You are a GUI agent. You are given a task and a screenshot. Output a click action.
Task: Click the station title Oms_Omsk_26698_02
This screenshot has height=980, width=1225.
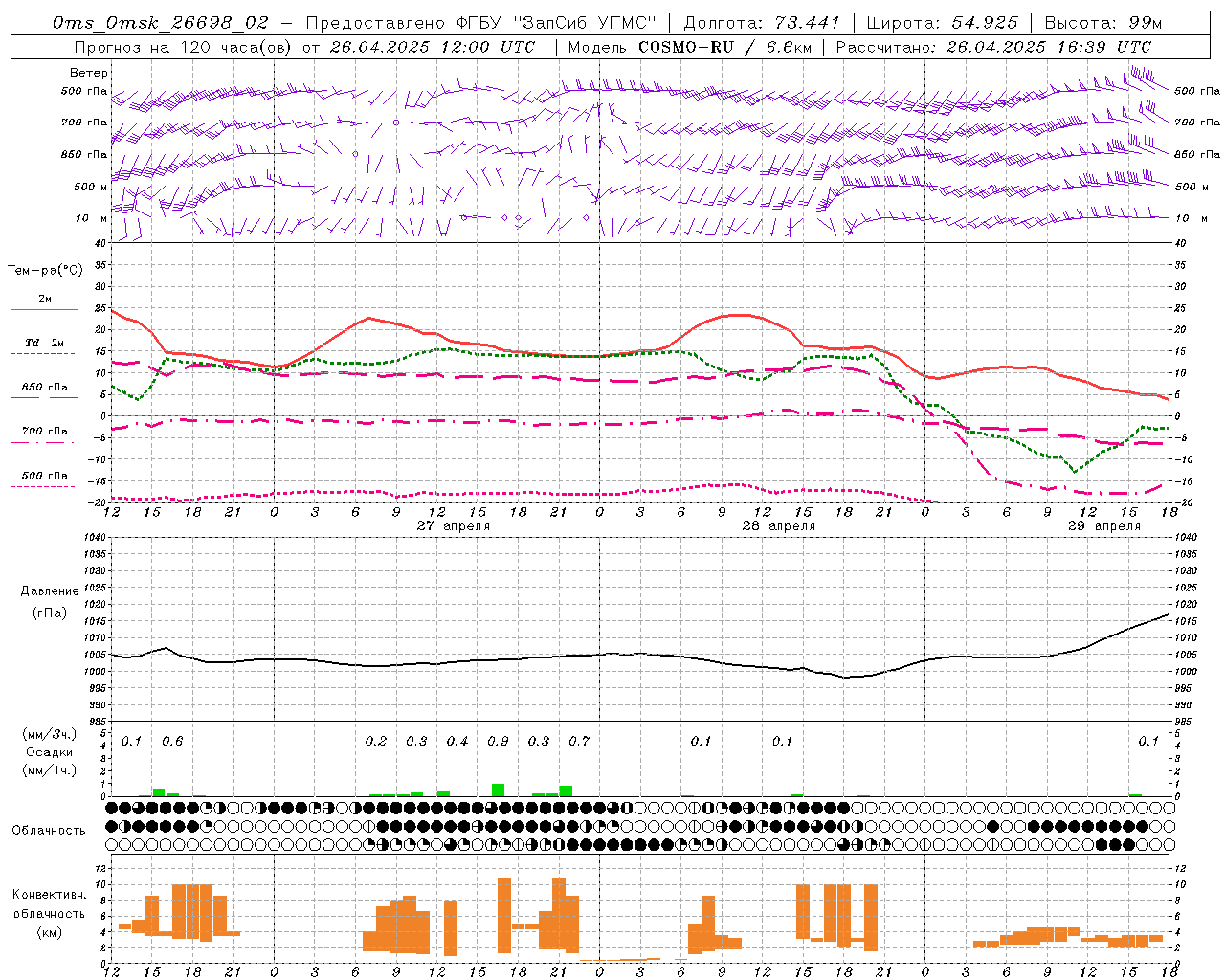(x=161, y=22)
